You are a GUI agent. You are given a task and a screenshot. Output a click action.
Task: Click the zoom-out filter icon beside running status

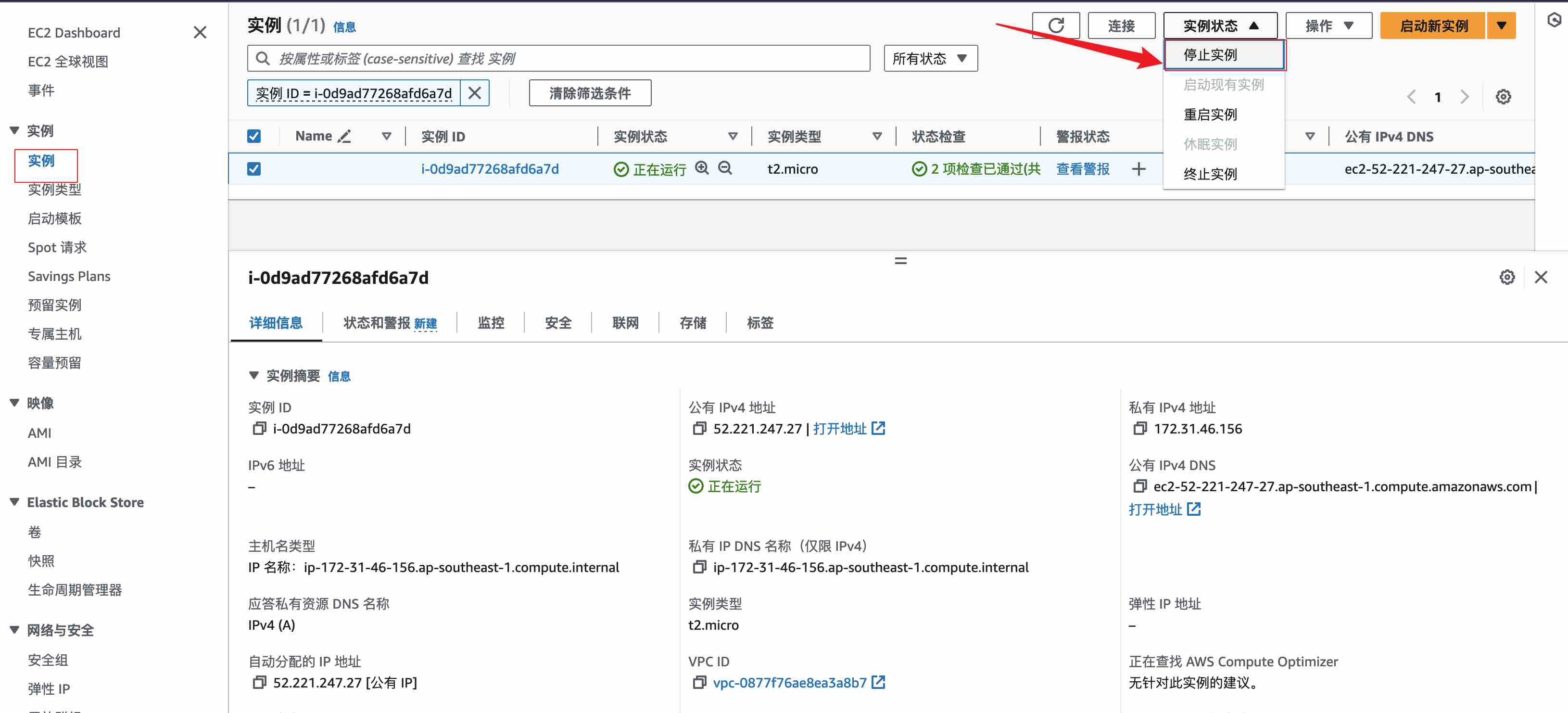click(x=724, y=168)
